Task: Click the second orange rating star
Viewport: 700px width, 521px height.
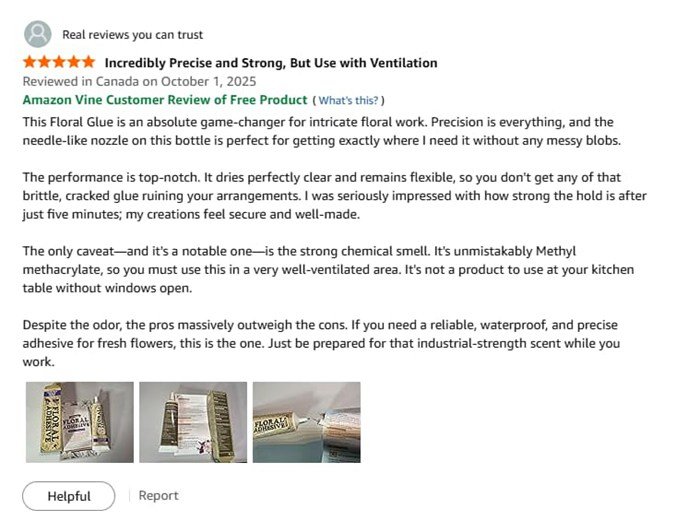Action: (45, 63)
